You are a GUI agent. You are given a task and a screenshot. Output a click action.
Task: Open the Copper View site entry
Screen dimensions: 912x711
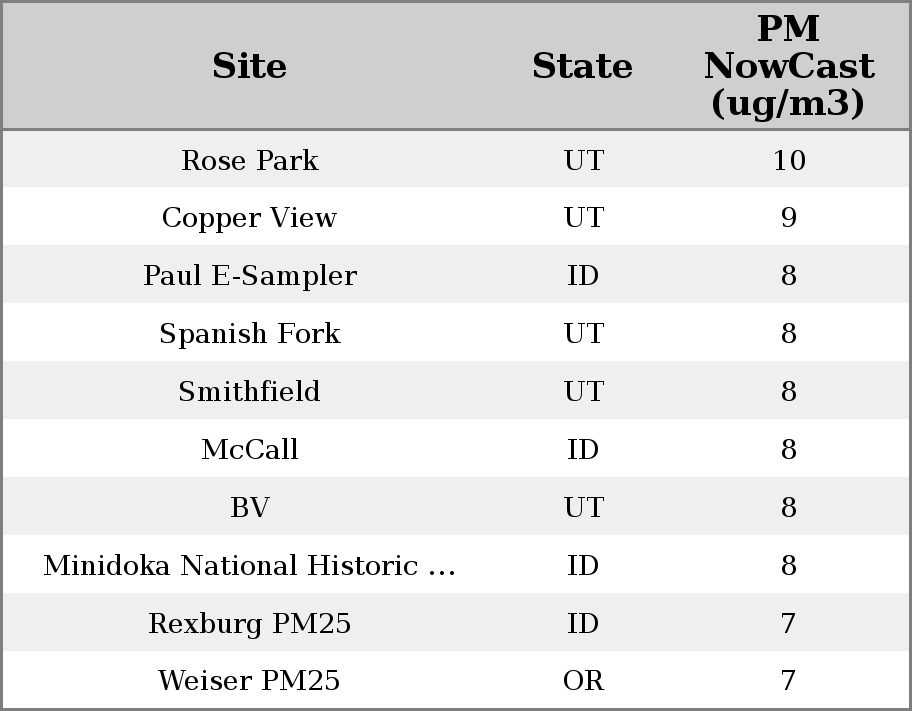249,218
